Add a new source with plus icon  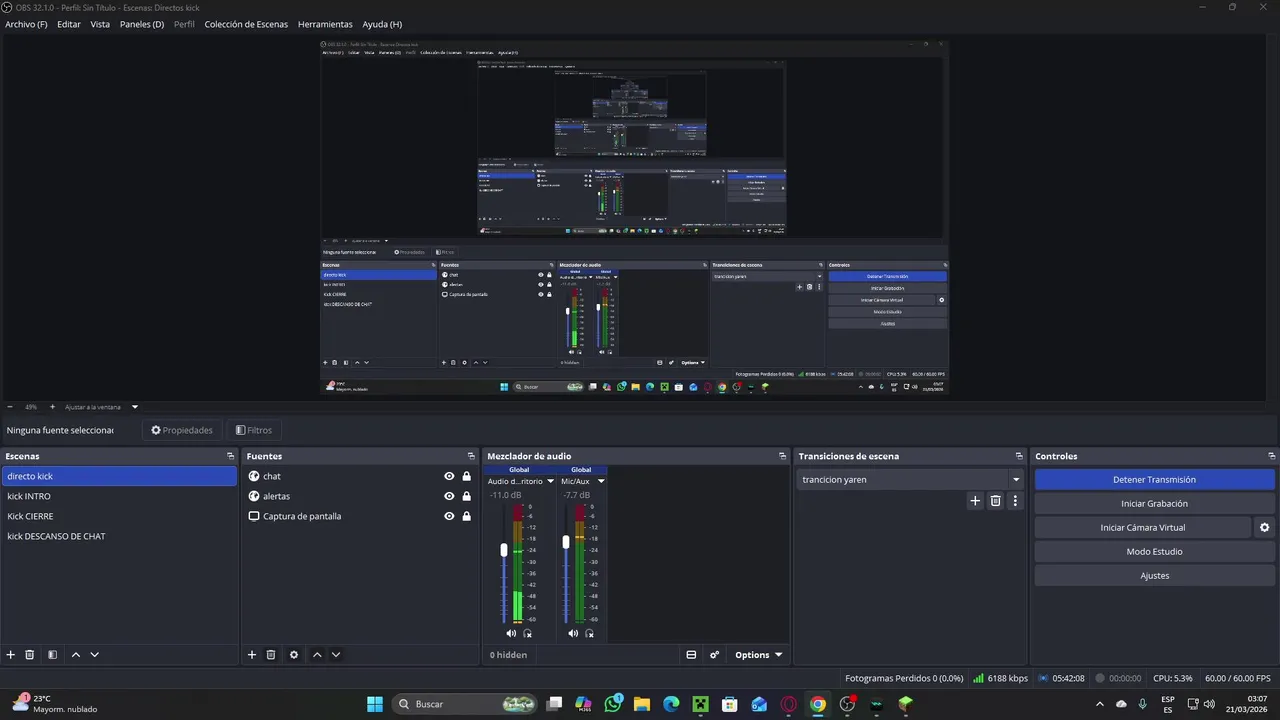[x=252, y=655]
